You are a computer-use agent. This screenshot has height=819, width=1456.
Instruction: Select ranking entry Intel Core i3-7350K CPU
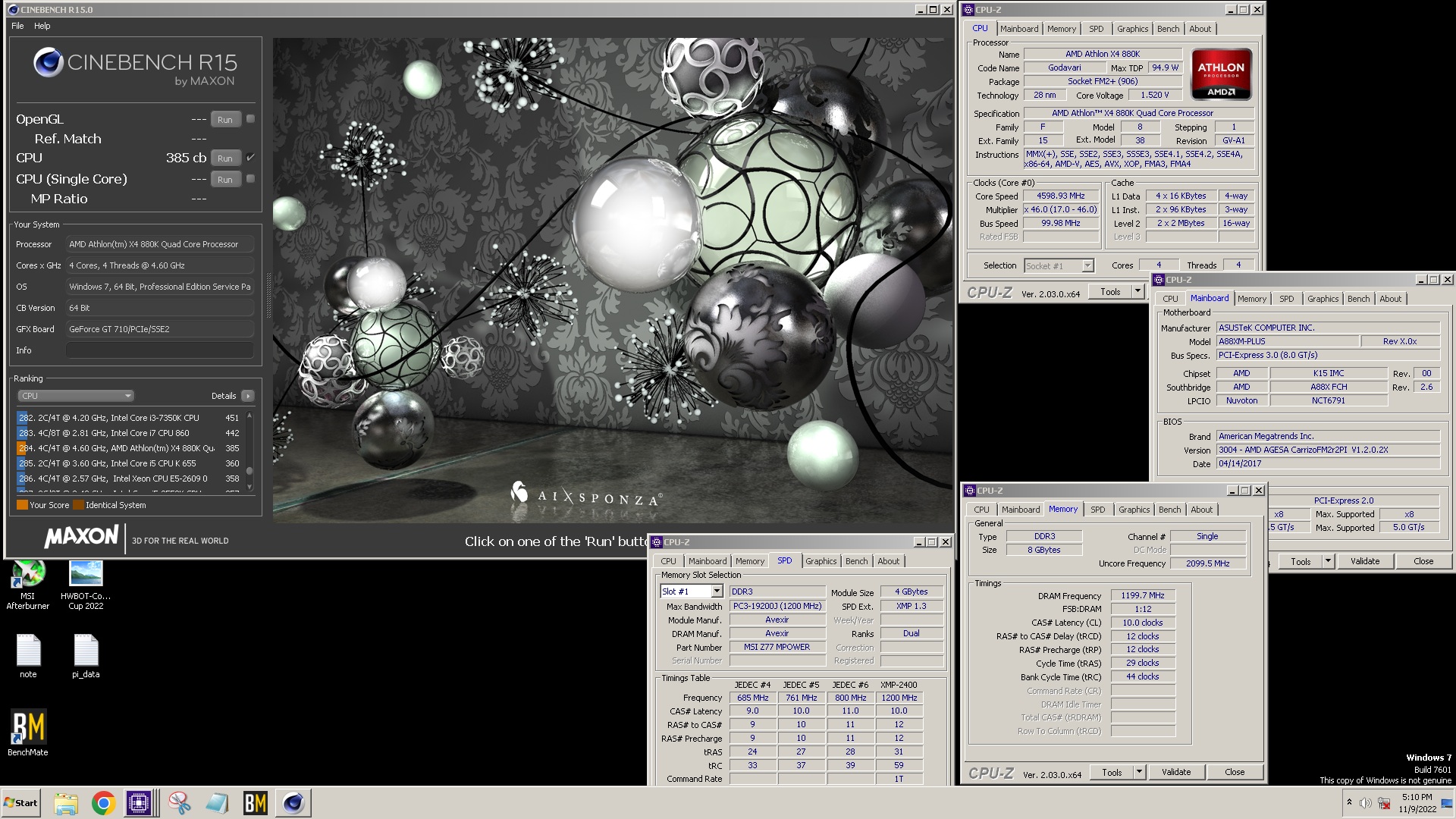[128, 418]
